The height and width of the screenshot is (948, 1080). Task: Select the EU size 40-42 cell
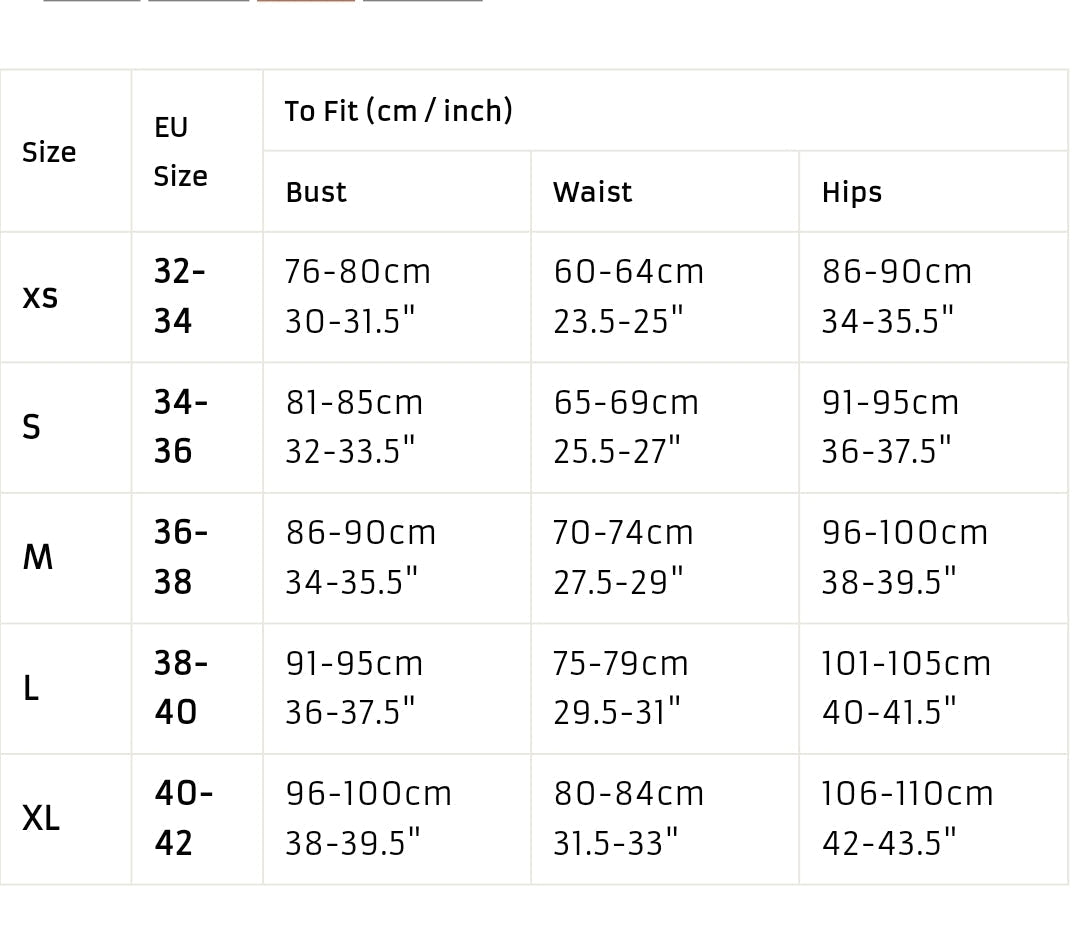183,818
